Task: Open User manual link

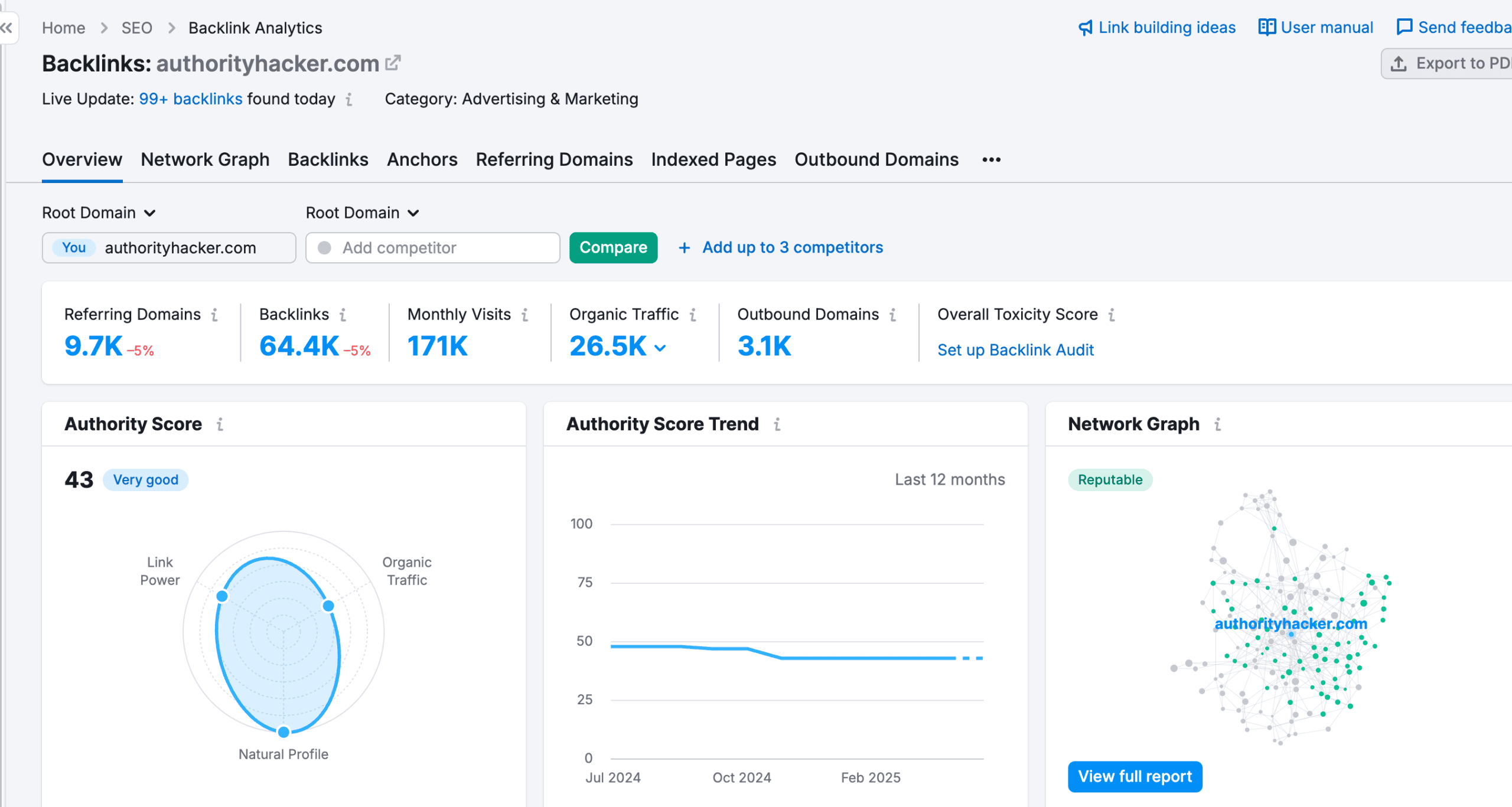Action: (1327, 28)
